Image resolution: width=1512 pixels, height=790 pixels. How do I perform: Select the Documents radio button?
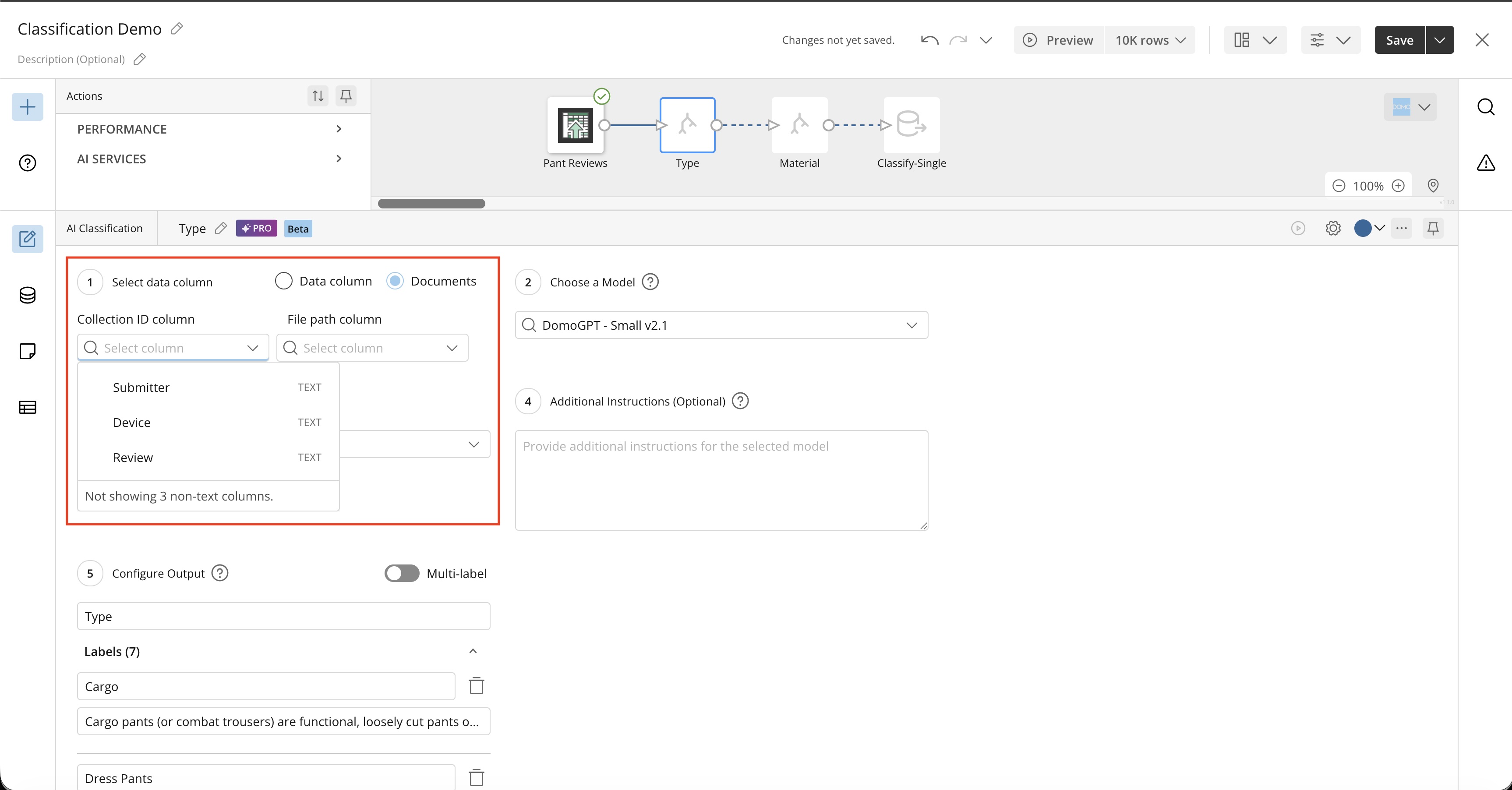point(395,281)
